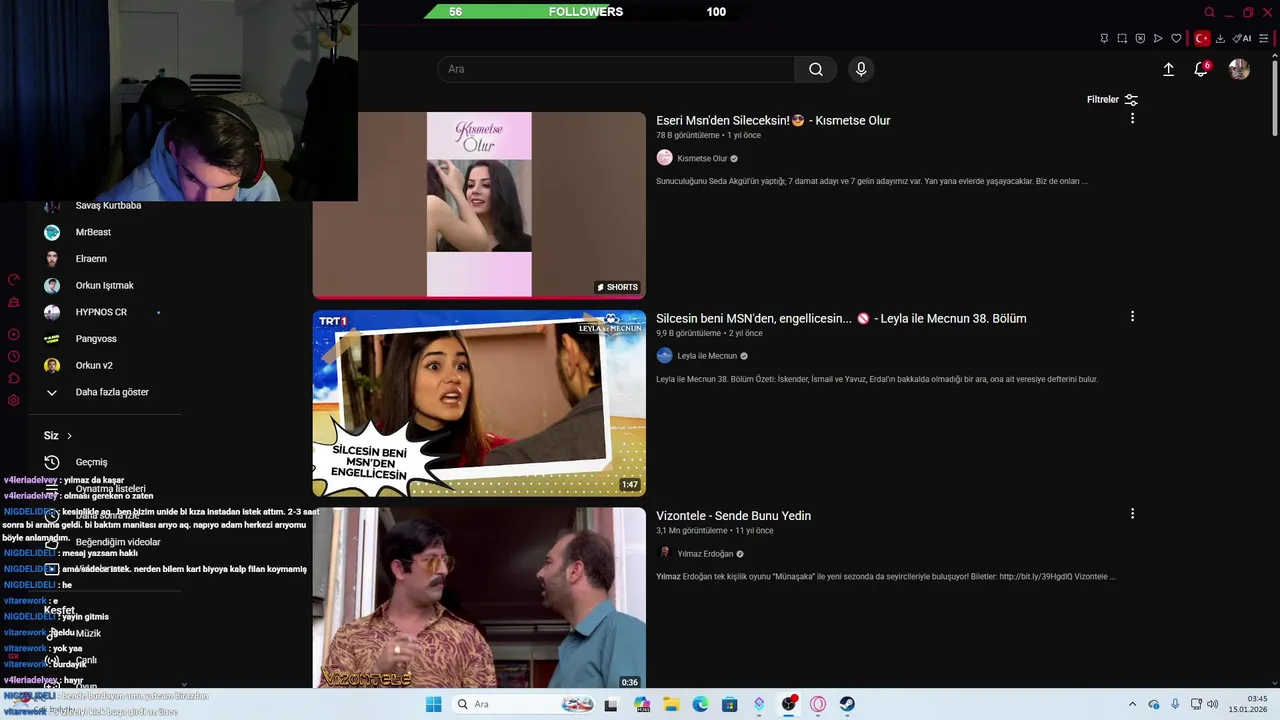Viewport: 1280px width, 720px height.
Task: Open the browser sidebar settings gear icon
Action: coord(13,401)
